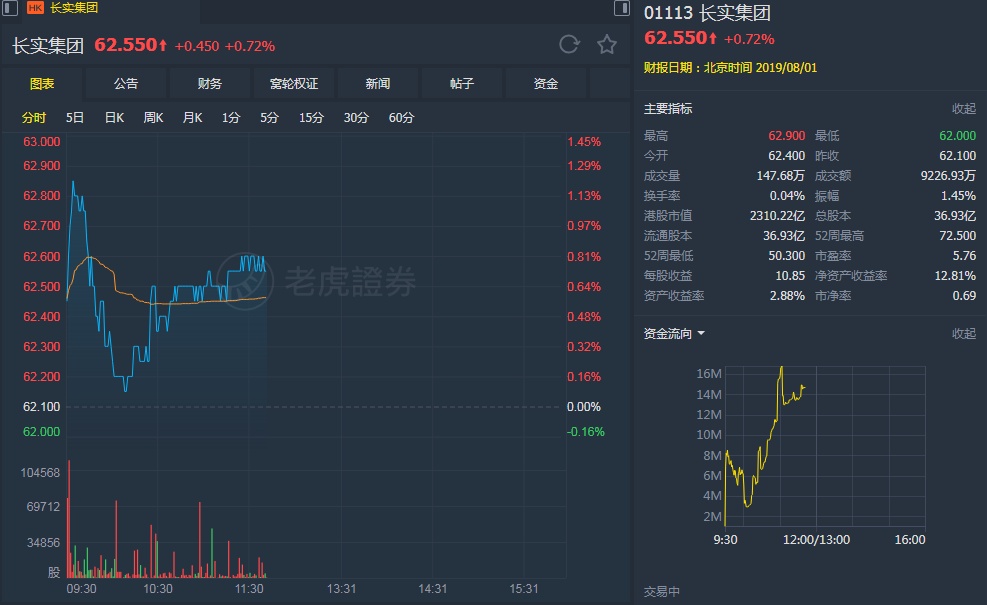
Task: Select the 日K chart period
Action: point(114,118)
